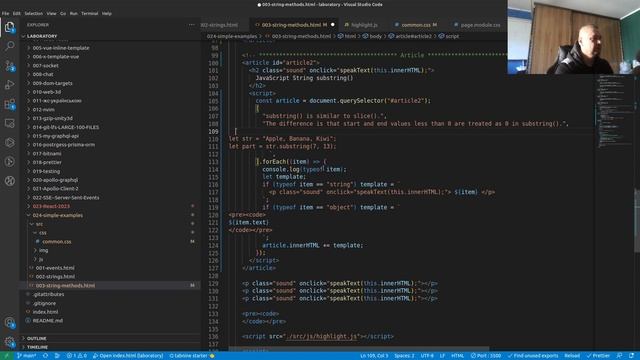The height and width of the screenshot is (360, 640).
Task: Open the Source Control view
Action: coord(9,65)
